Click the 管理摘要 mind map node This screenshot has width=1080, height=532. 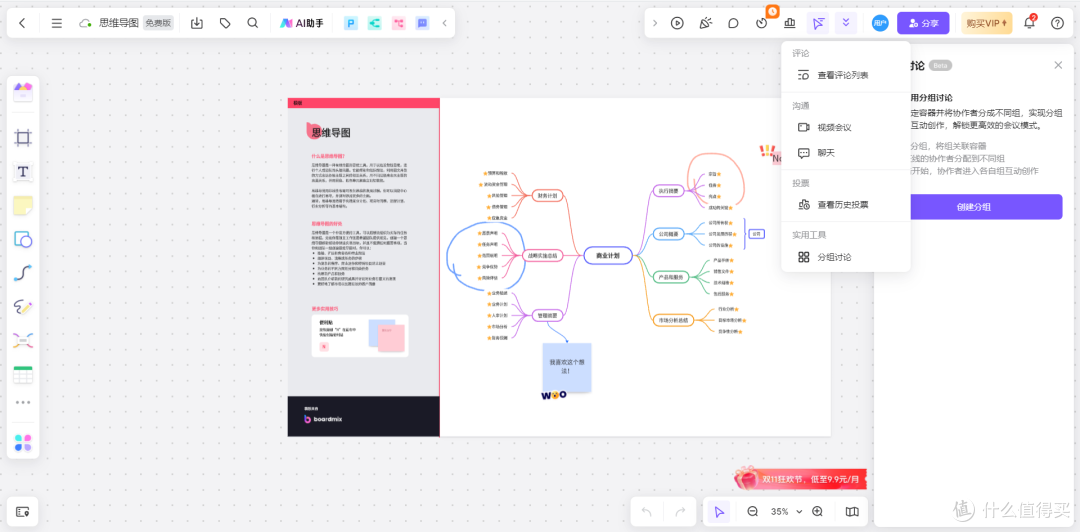[548, 316]
